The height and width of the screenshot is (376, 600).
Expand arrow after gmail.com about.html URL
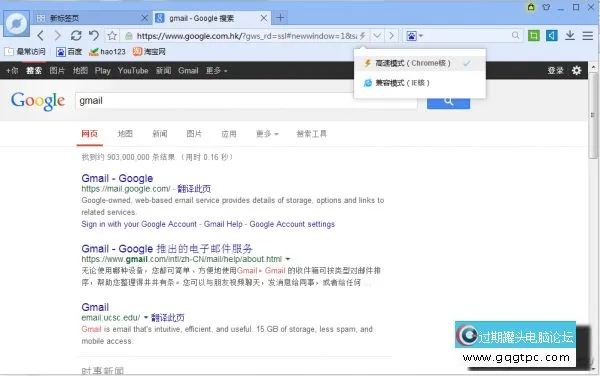pos(288,259)
